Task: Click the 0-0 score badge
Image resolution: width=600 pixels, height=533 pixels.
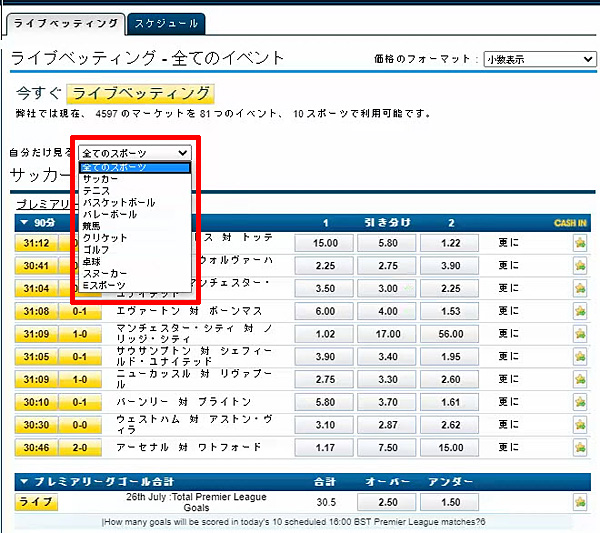Action: coord(80,425)
